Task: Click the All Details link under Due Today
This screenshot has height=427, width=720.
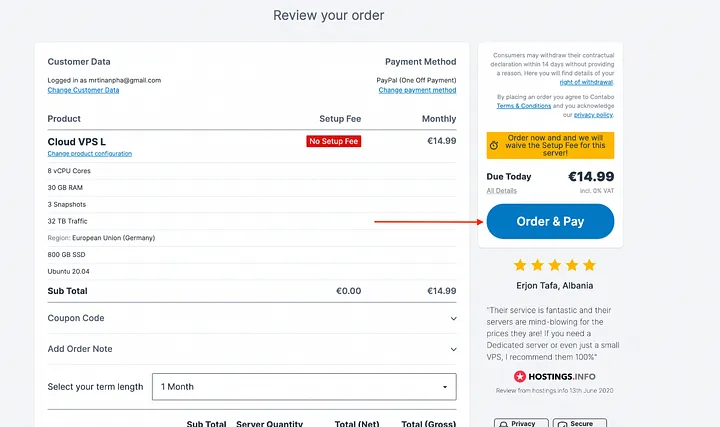Action: (501, 191)
